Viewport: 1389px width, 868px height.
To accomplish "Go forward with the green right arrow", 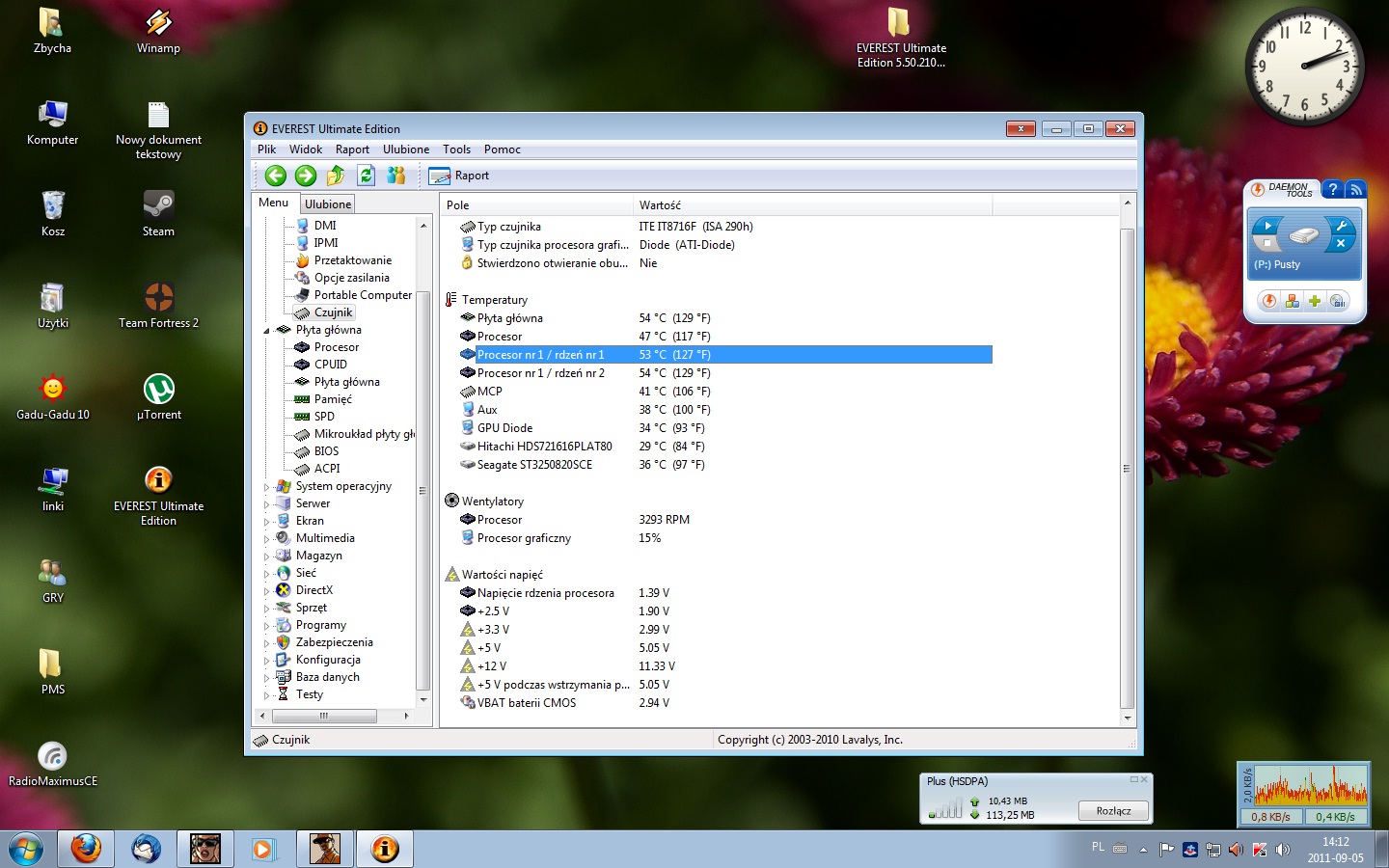I will (306, 176).
